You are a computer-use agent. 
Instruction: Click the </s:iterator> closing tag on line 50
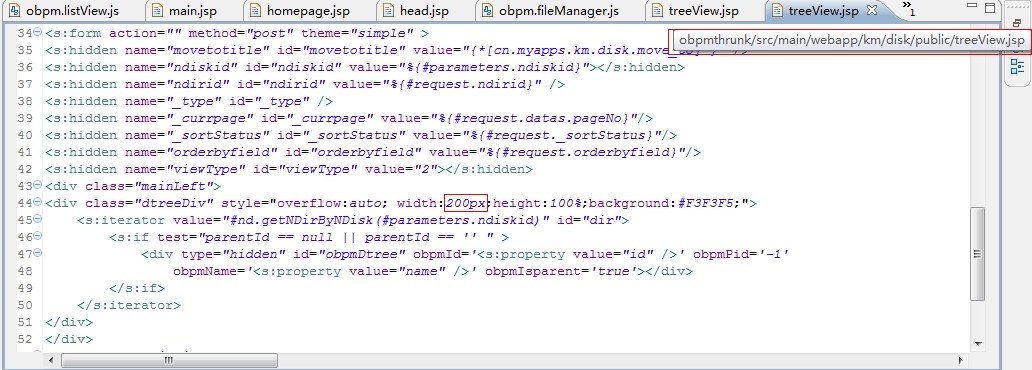(129, 306)
